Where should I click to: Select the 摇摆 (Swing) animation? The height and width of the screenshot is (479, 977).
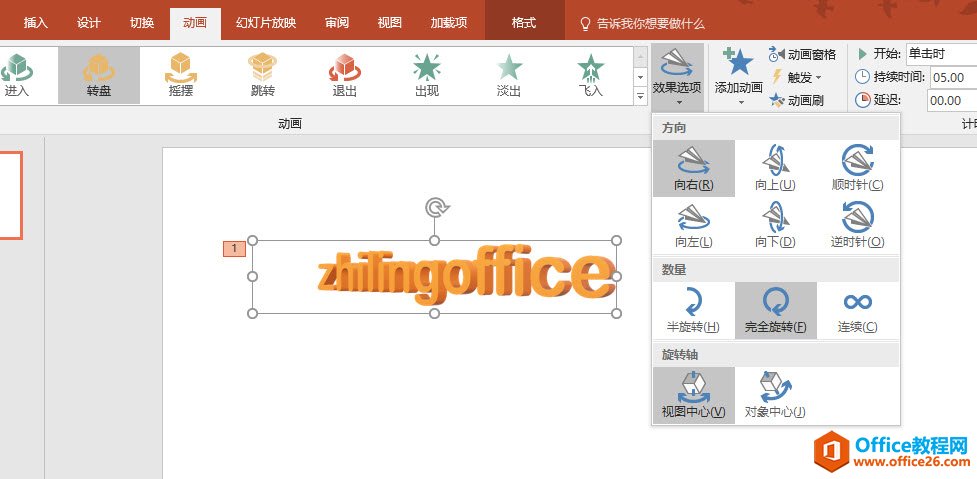(x=181, y=75)
